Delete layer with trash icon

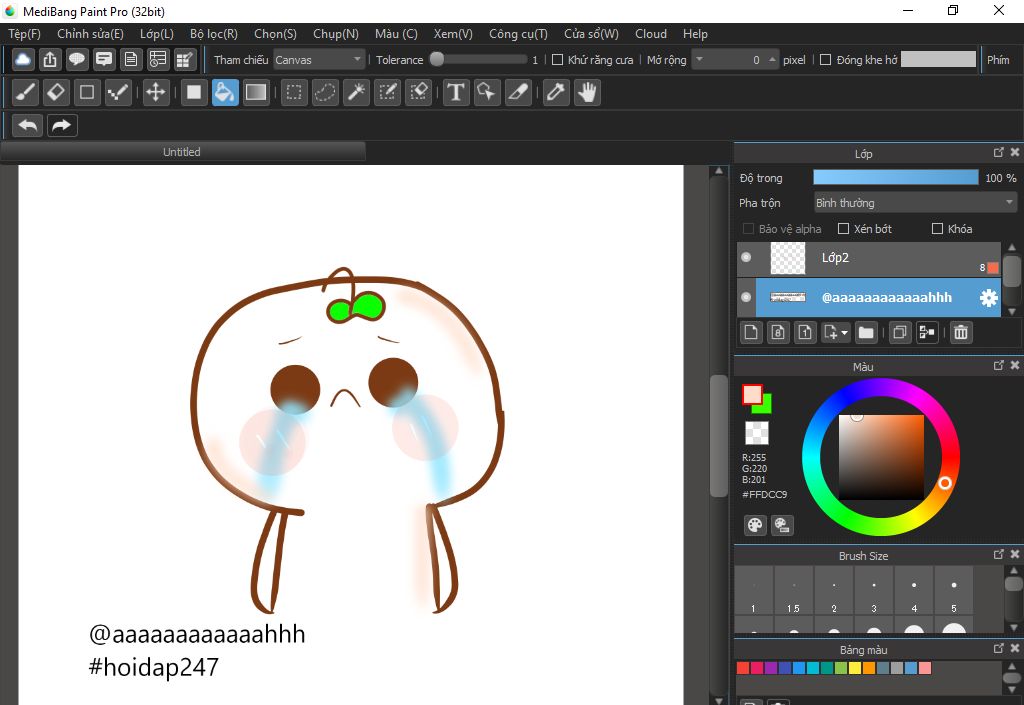(x=961, y=332)
